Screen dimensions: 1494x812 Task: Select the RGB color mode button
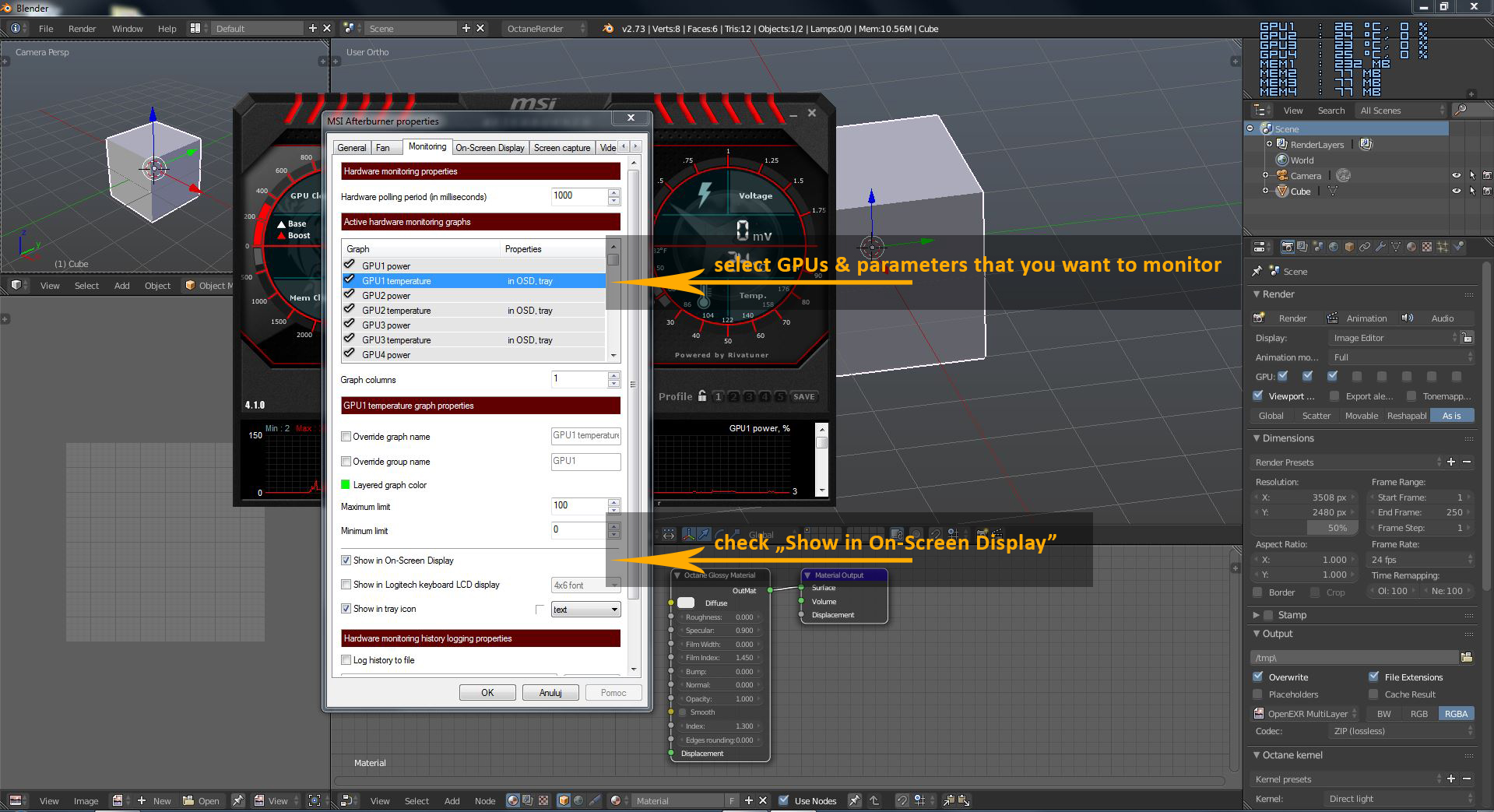[1419, 713]
